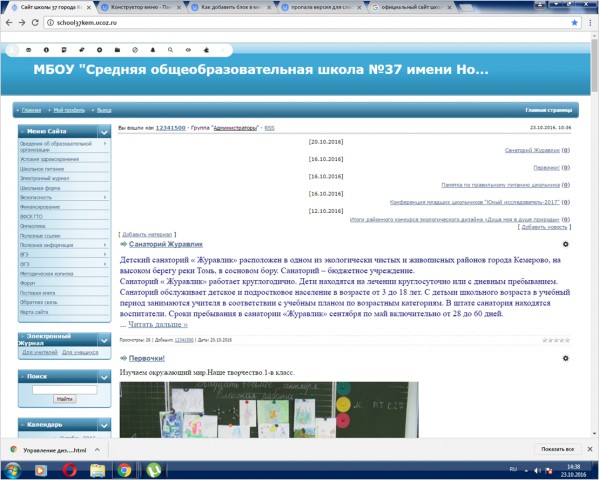
Task: Open Для учащихся journal link
Action: click(80, 352)
